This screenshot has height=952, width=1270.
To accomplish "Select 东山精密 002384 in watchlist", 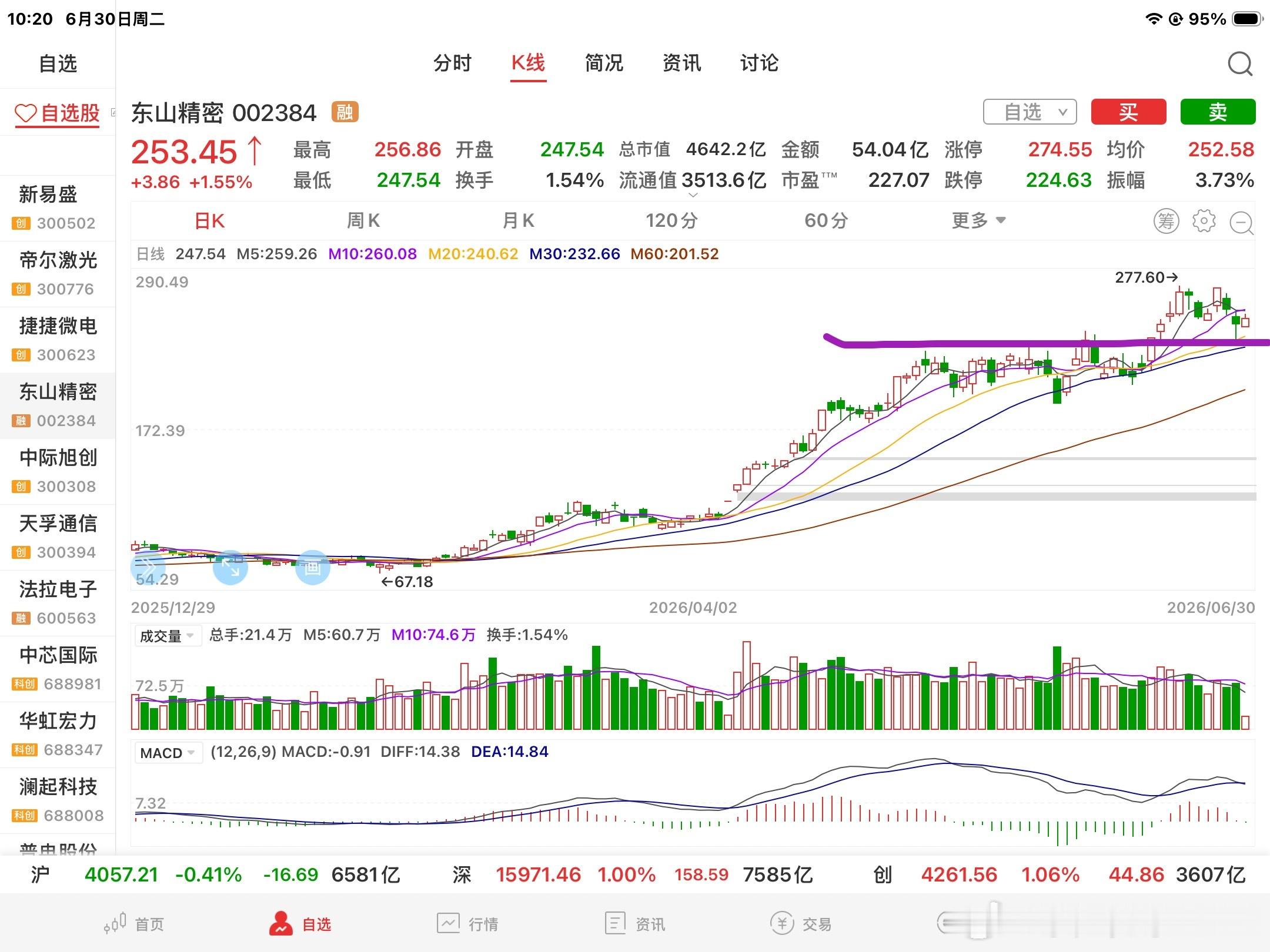I will click(x=58, y=405).
